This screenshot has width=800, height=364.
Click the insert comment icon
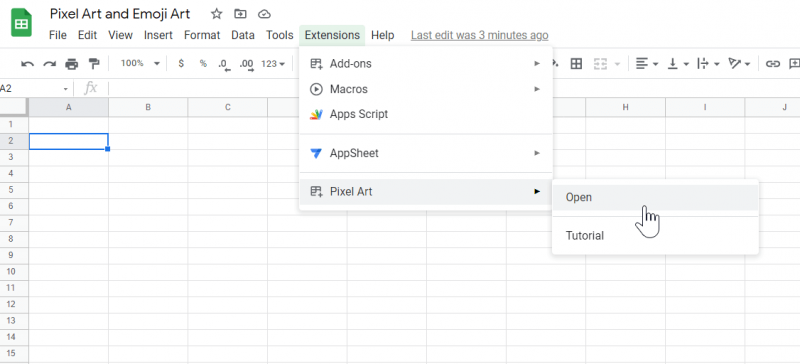tap(794, 64)
